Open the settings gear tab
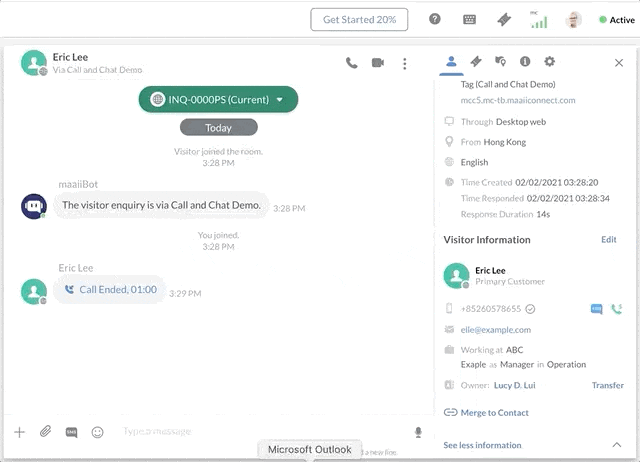Viewport: 640px width, 462px height. (x=549, y=62)
